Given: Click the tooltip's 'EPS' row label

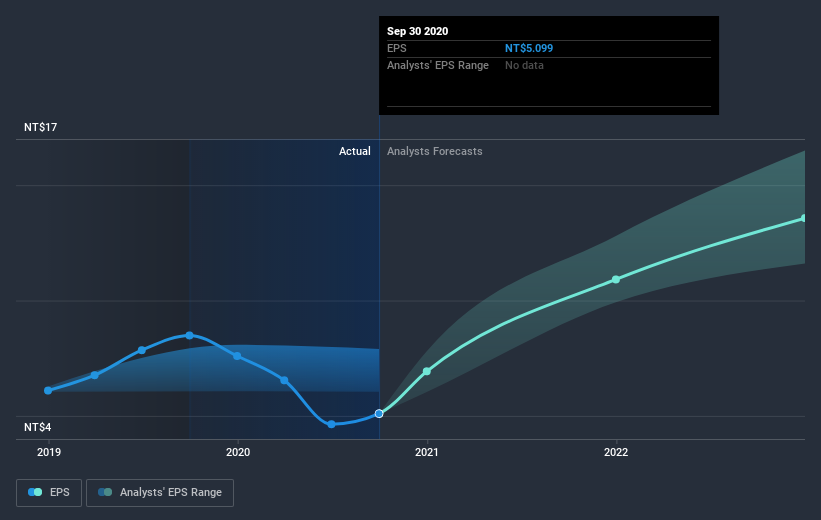Looking at the screenshot, I should click(x=396, y=48).
